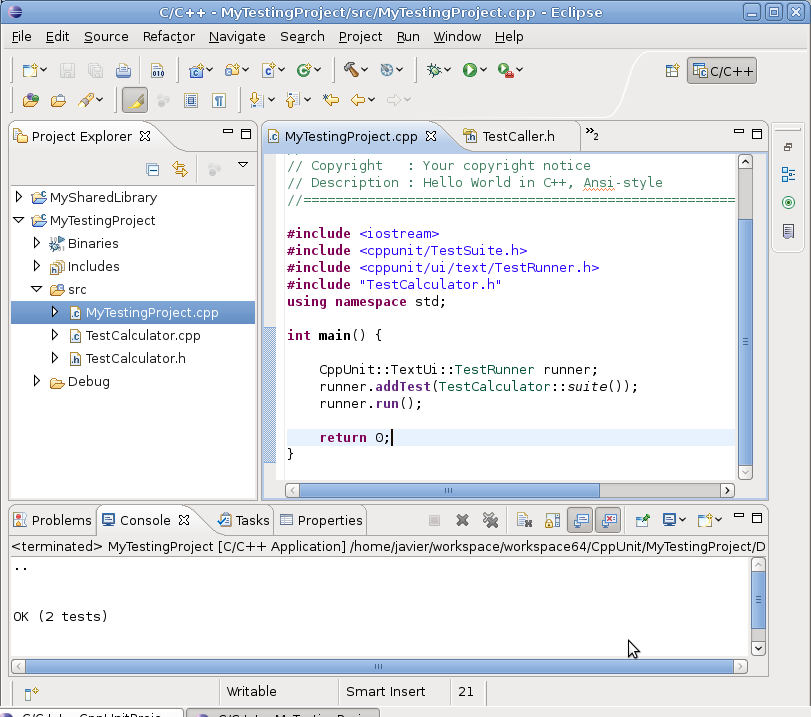
Task: Click the binary 010 toolbar icon
Action: pyautogui.click(x=157, y=70)
